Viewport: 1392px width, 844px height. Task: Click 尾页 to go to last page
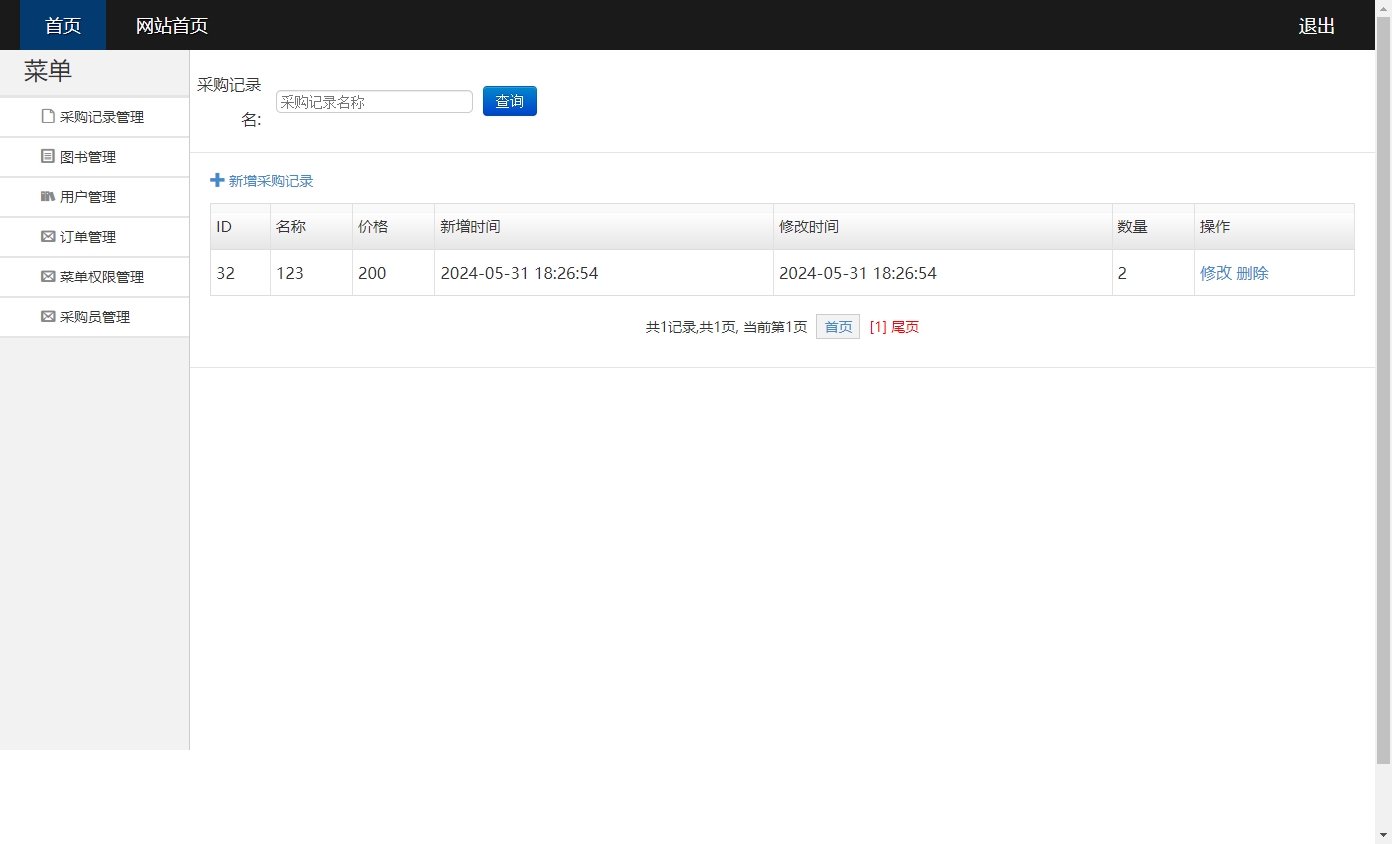pos(905,326)
